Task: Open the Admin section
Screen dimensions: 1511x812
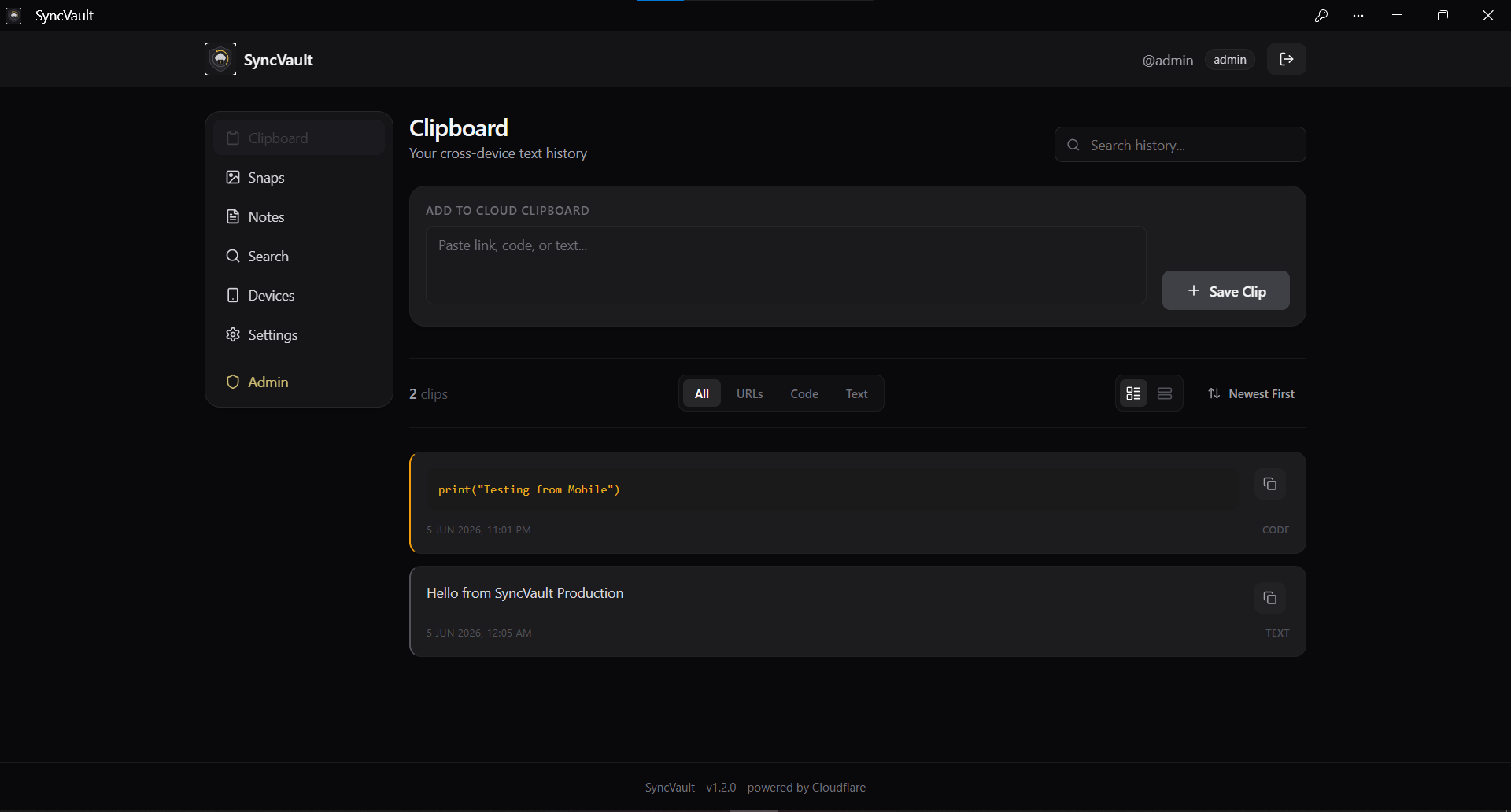Action: (x=299, y=382)
